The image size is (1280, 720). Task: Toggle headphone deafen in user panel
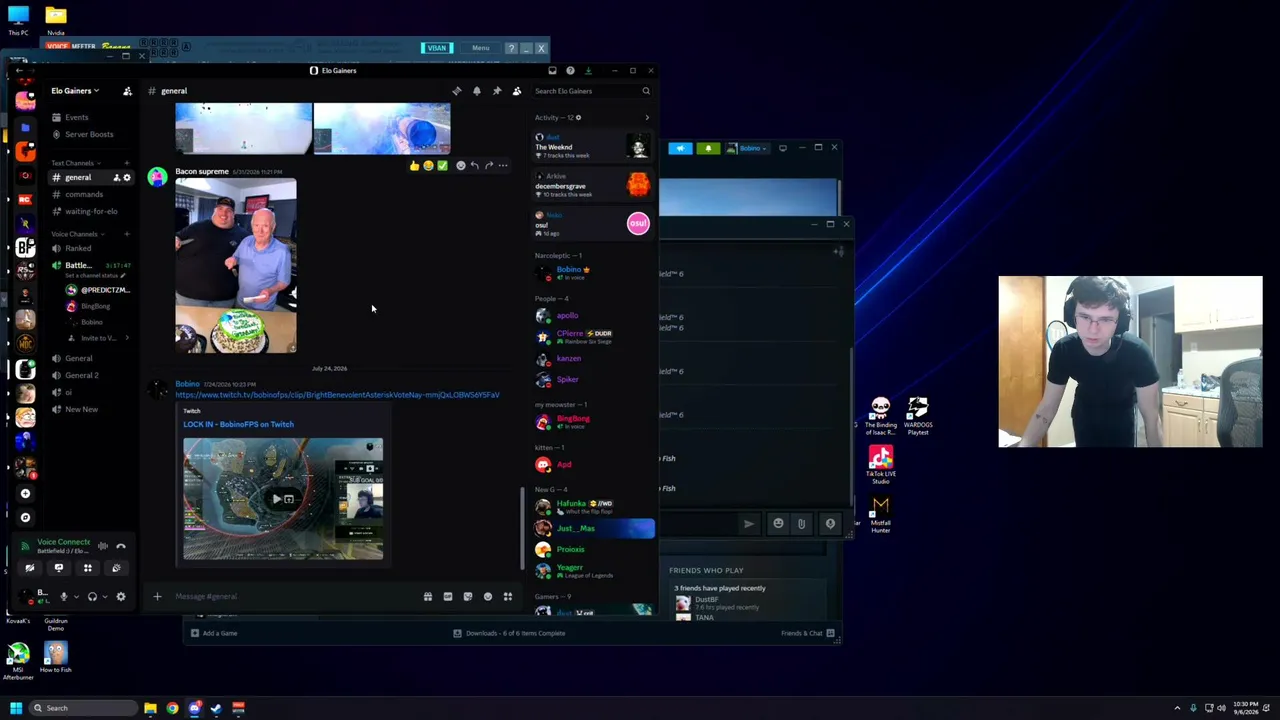click(92, 597)
